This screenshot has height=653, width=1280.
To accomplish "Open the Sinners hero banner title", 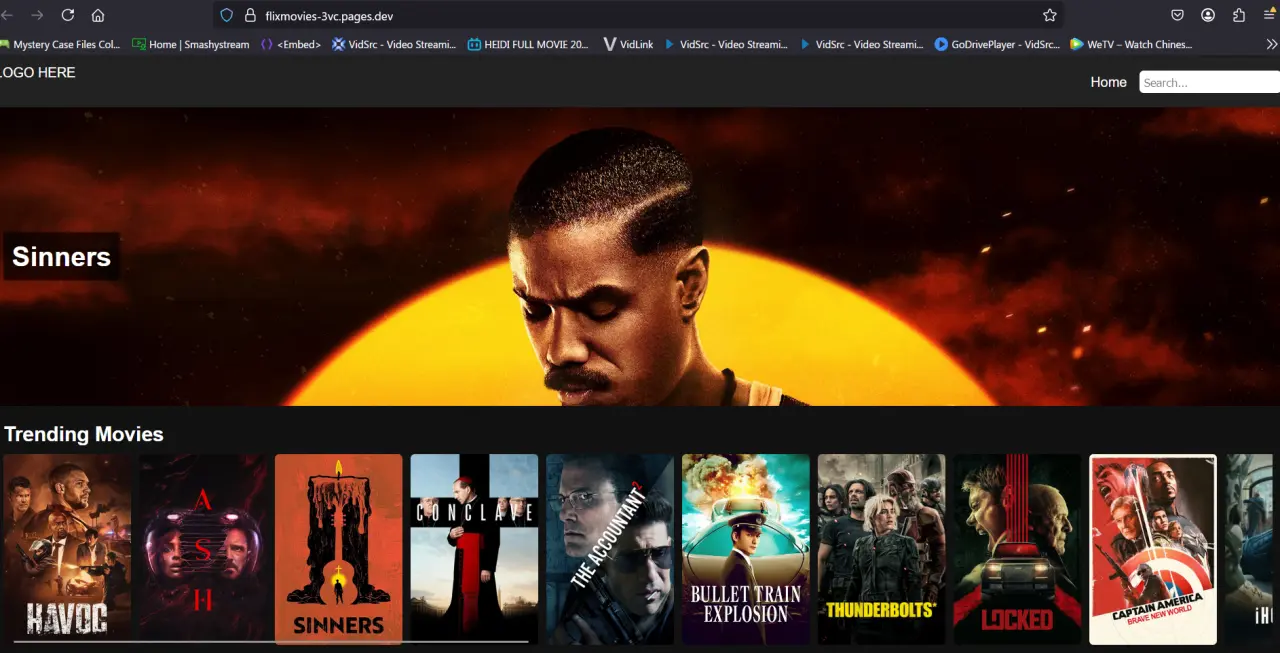I will click(x=61, y=256).
